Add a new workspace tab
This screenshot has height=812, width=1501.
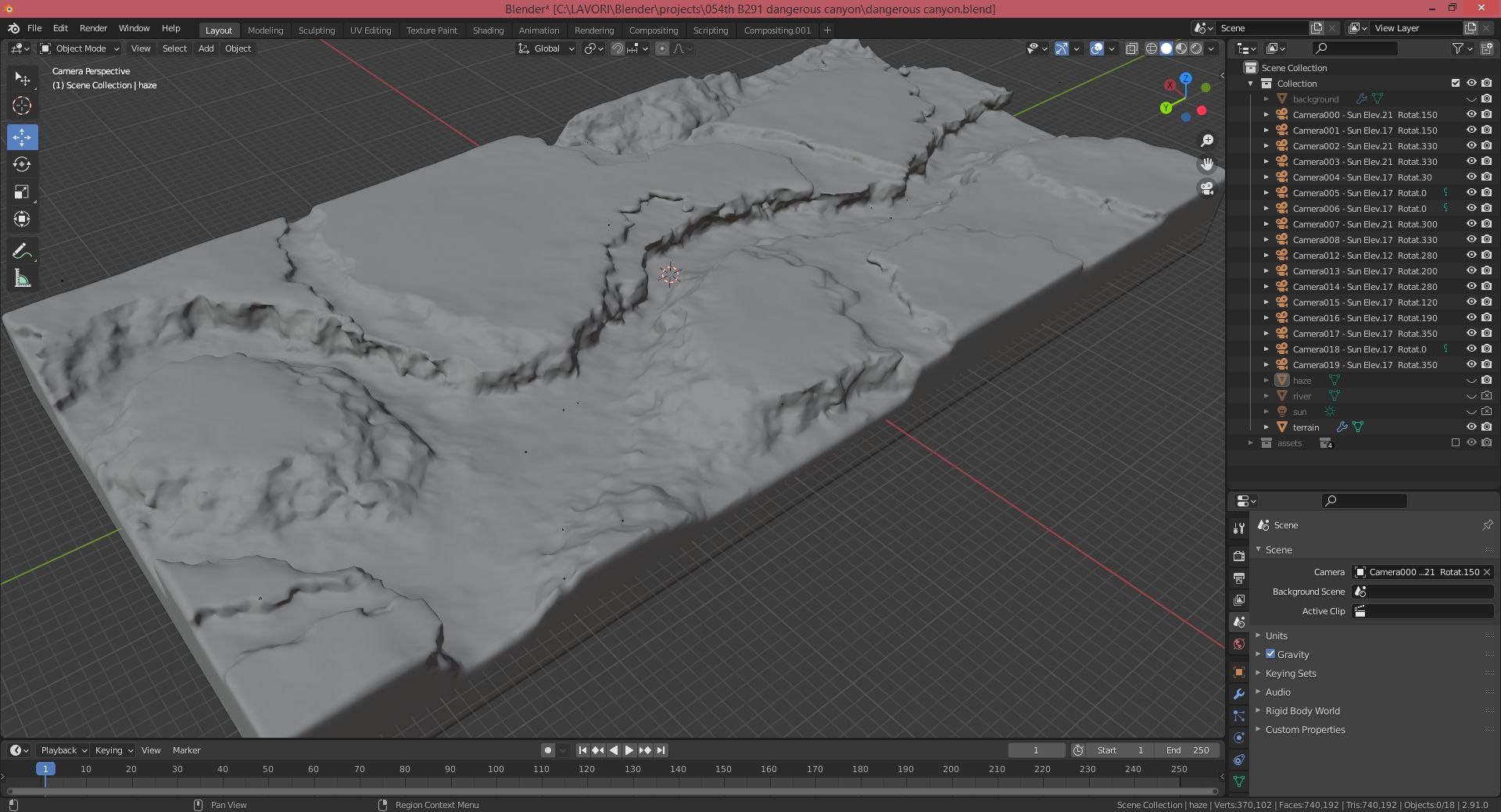[827, 30]
